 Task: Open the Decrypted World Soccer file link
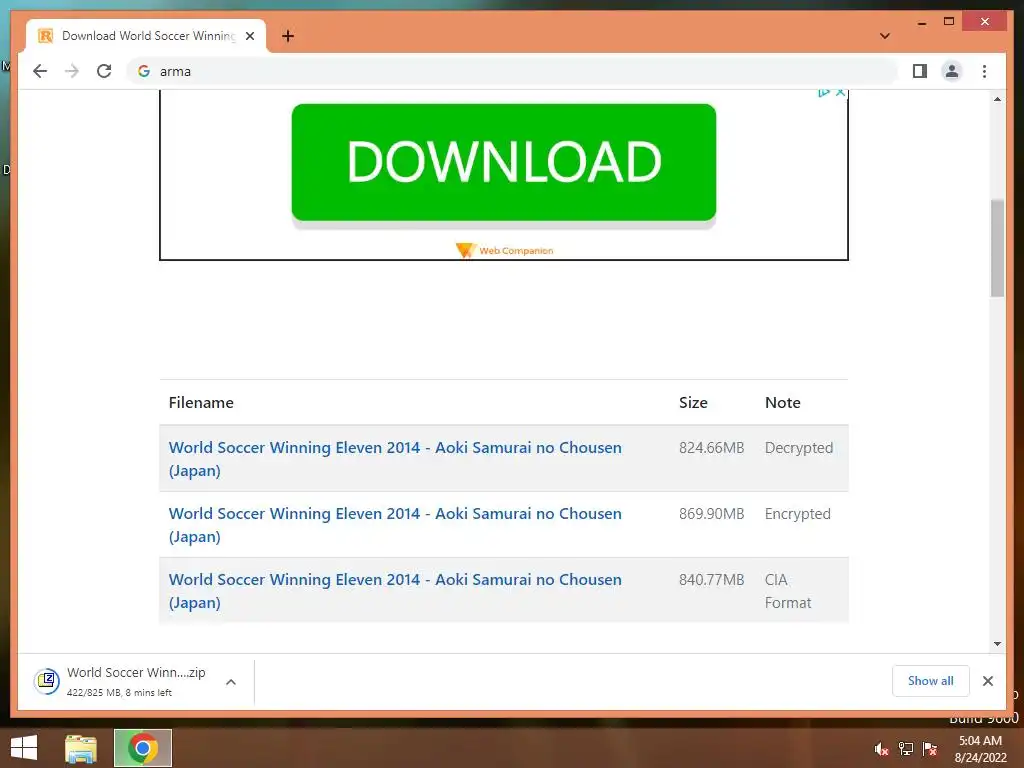[x=394, y=458]
